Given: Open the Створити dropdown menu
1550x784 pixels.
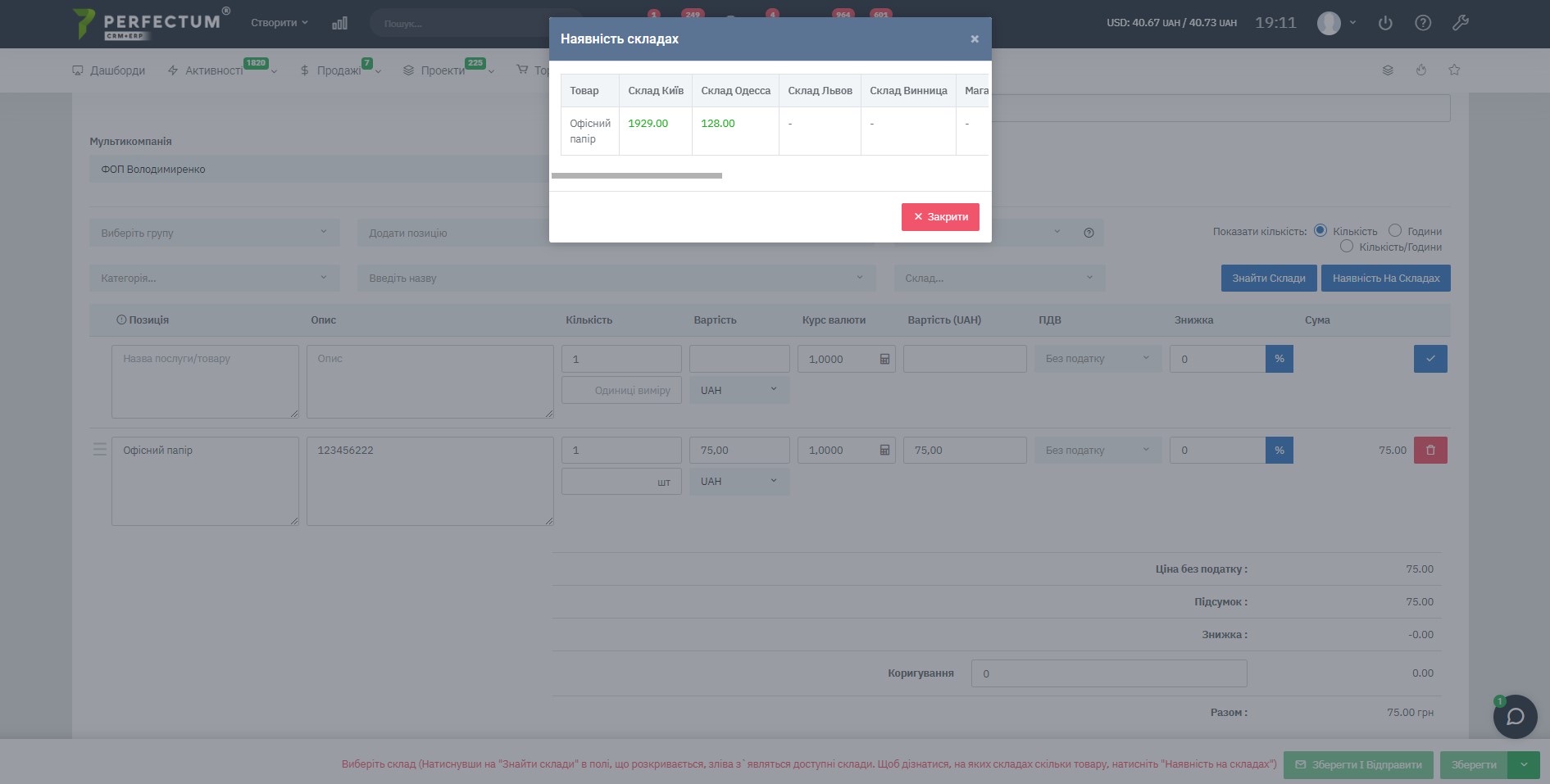Looking at the screenshot, I should (280, 23).
